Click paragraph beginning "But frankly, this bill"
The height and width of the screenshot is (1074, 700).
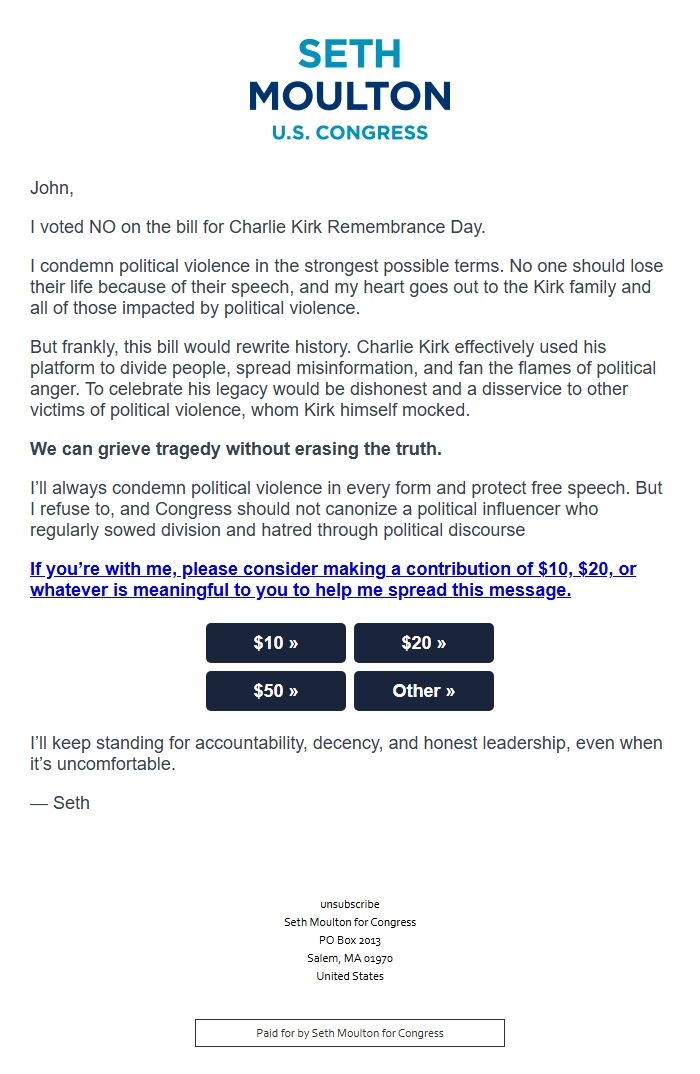point(343,379)
